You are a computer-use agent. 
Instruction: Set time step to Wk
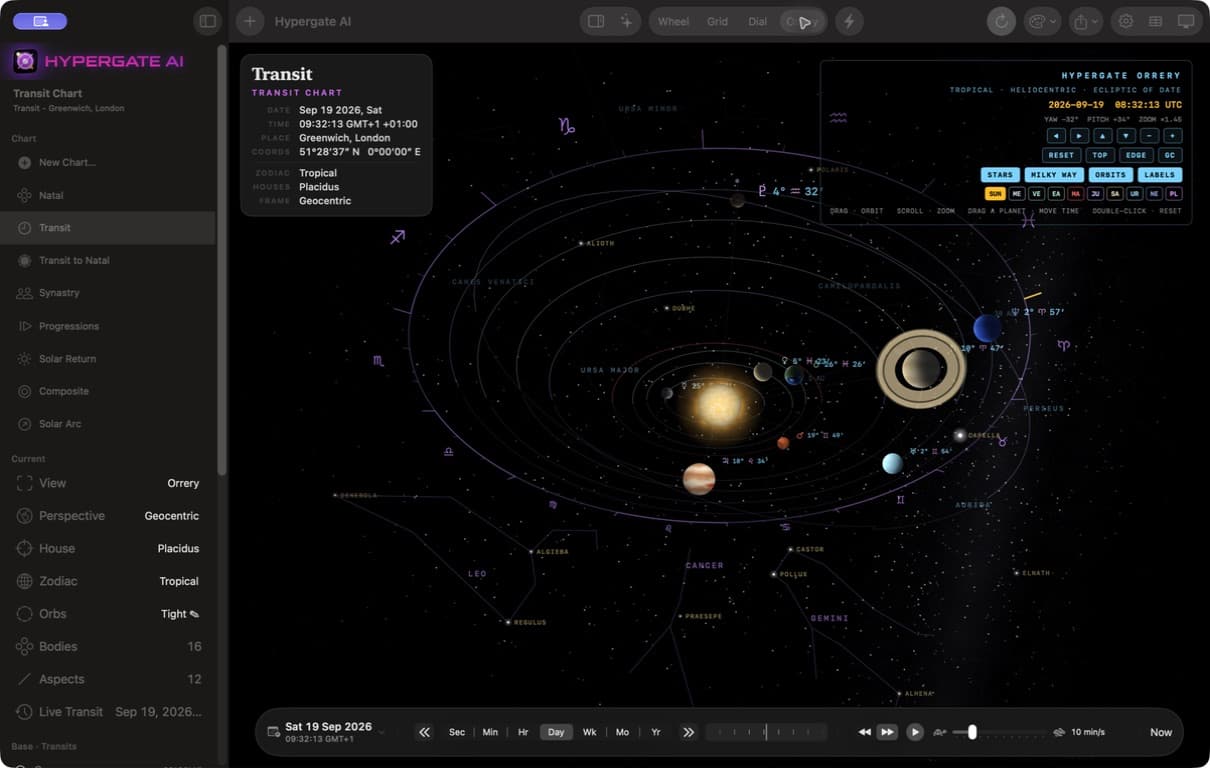click(x=589, y=732)
